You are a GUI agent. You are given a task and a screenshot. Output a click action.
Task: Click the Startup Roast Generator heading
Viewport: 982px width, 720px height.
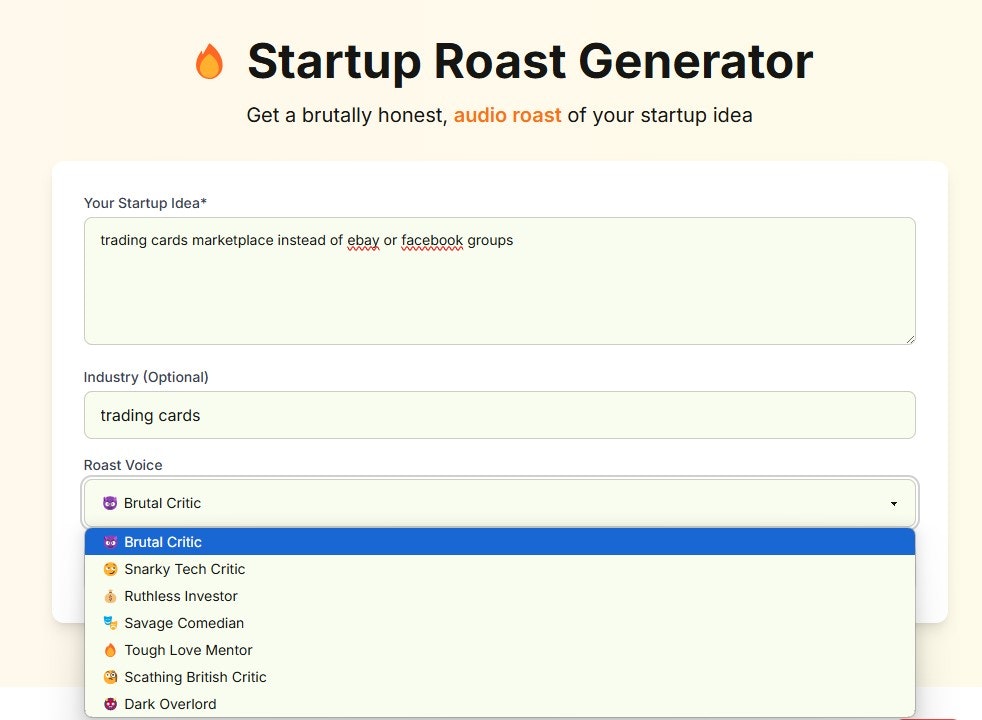coord(530,61)
